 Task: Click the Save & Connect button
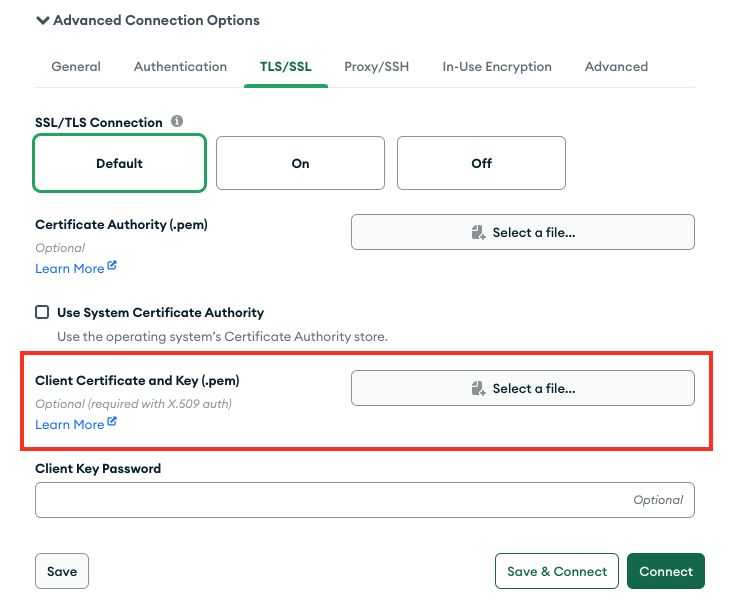(557, 572)
